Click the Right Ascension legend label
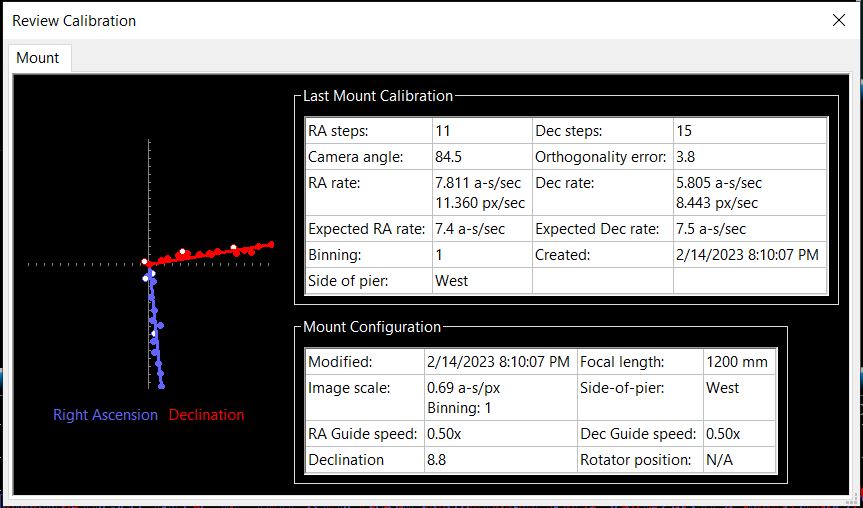 (105, 415)
